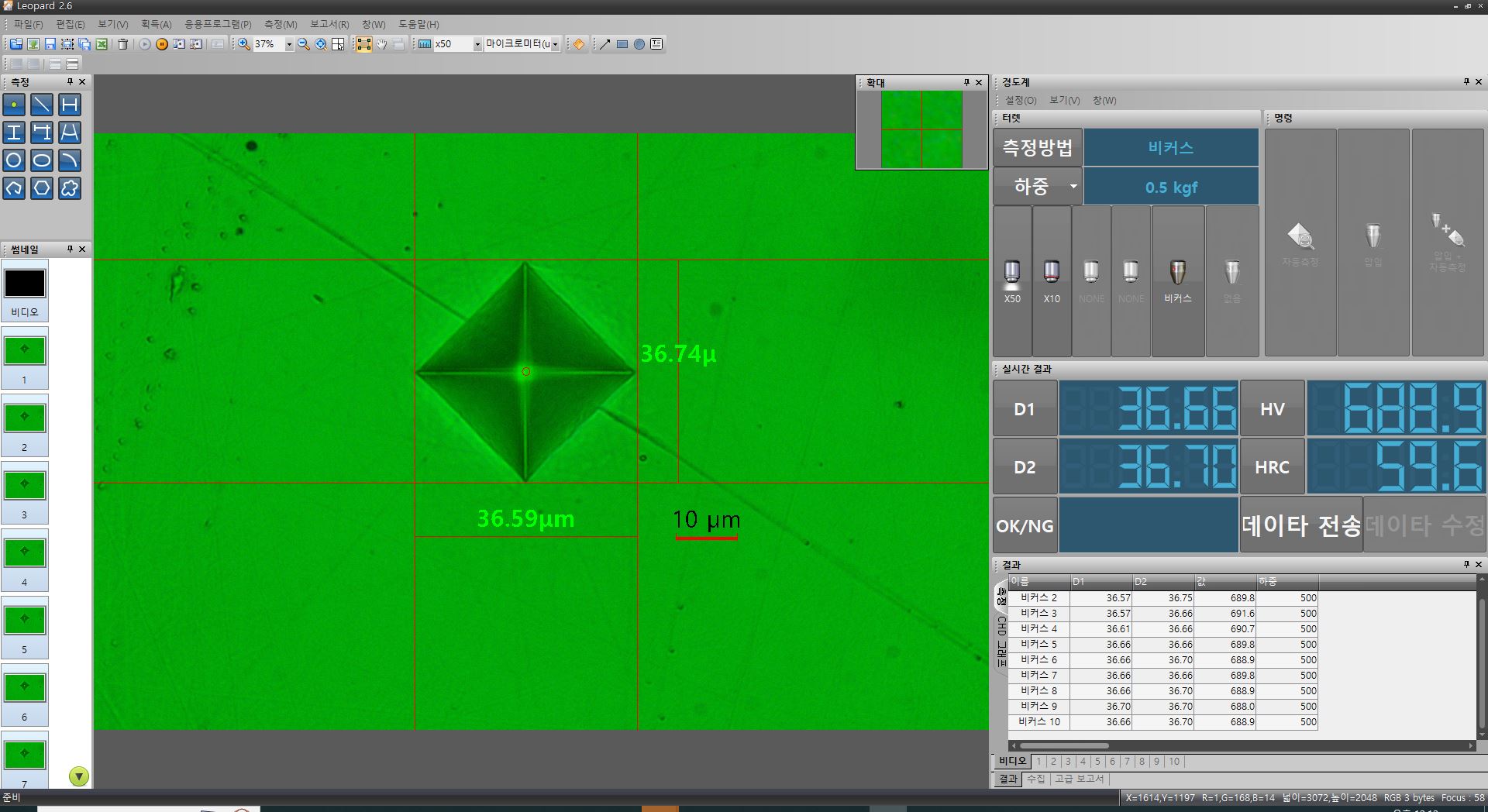Switch to the 수집 bottom tab
This screenshot has width=1488, height=812.
[1036, 779]
